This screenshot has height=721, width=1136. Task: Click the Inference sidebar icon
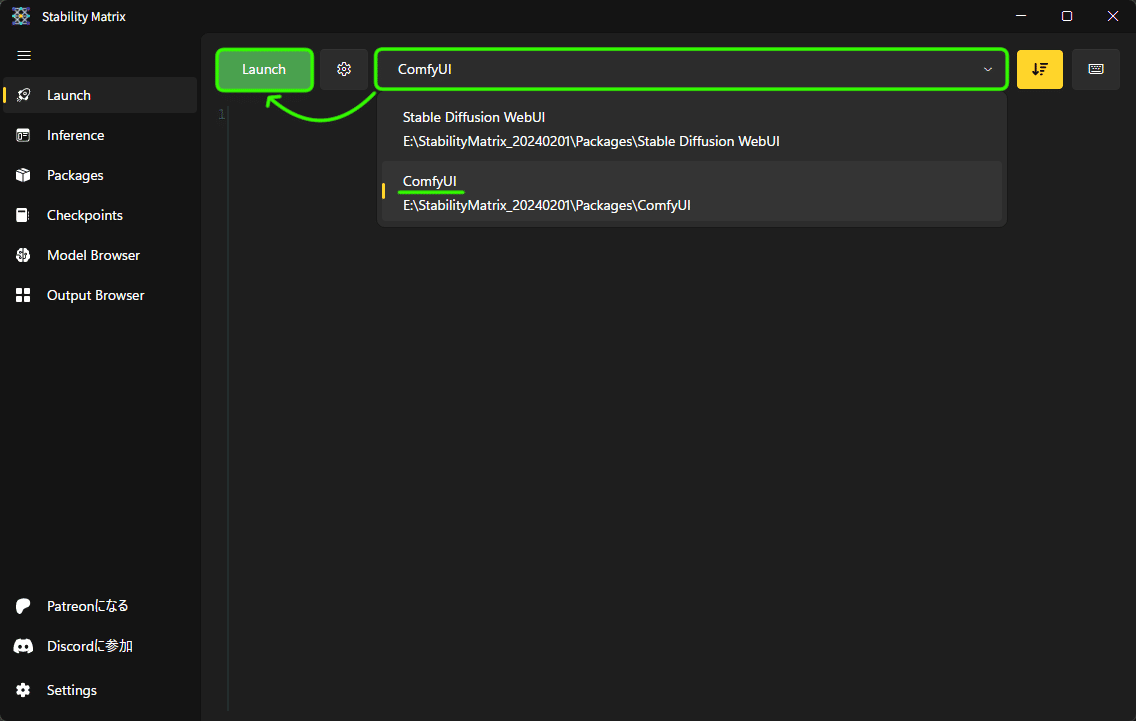[x=23, y=136]
